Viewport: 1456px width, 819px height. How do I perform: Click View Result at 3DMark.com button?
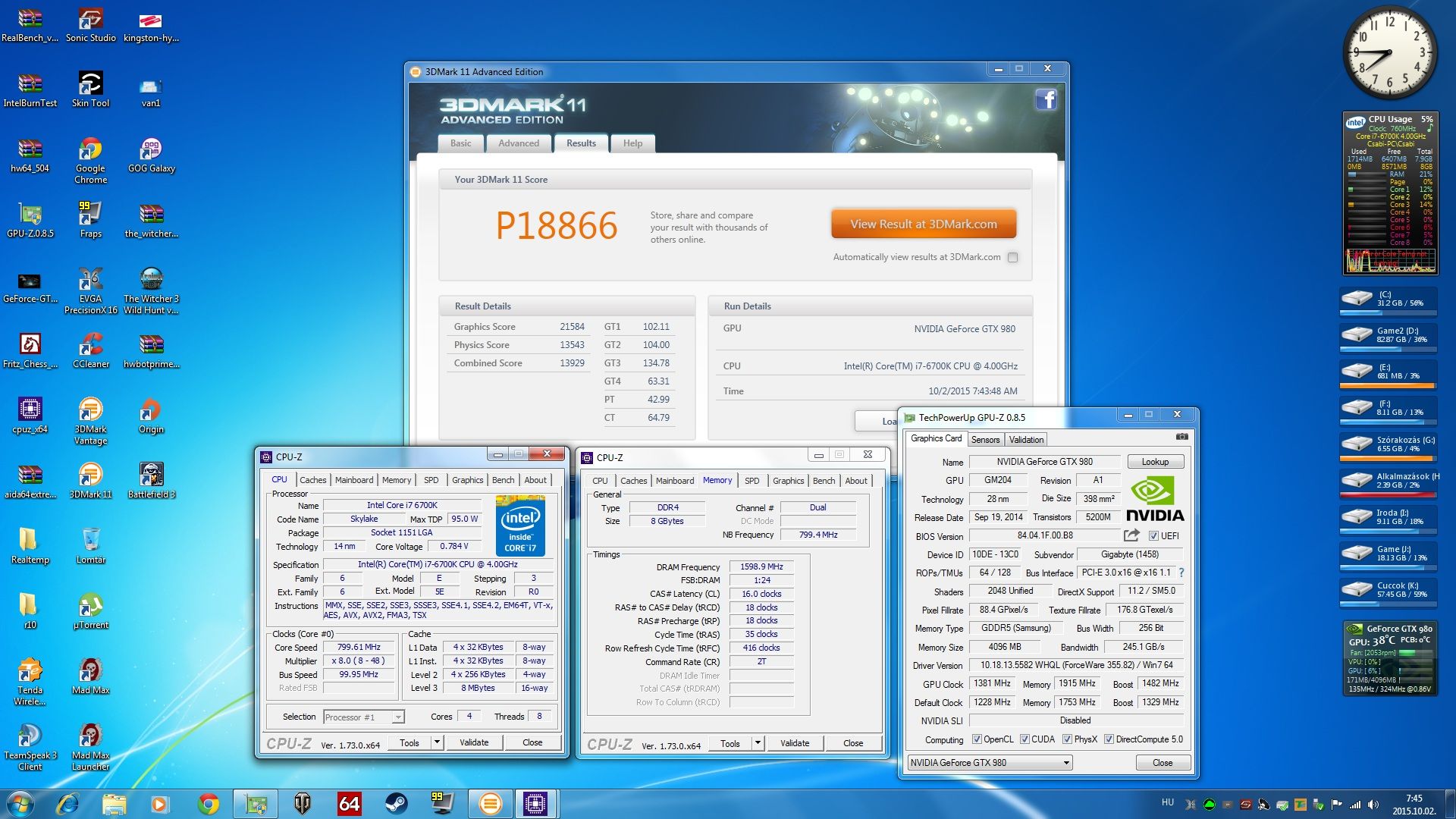(x=923, y=224)
